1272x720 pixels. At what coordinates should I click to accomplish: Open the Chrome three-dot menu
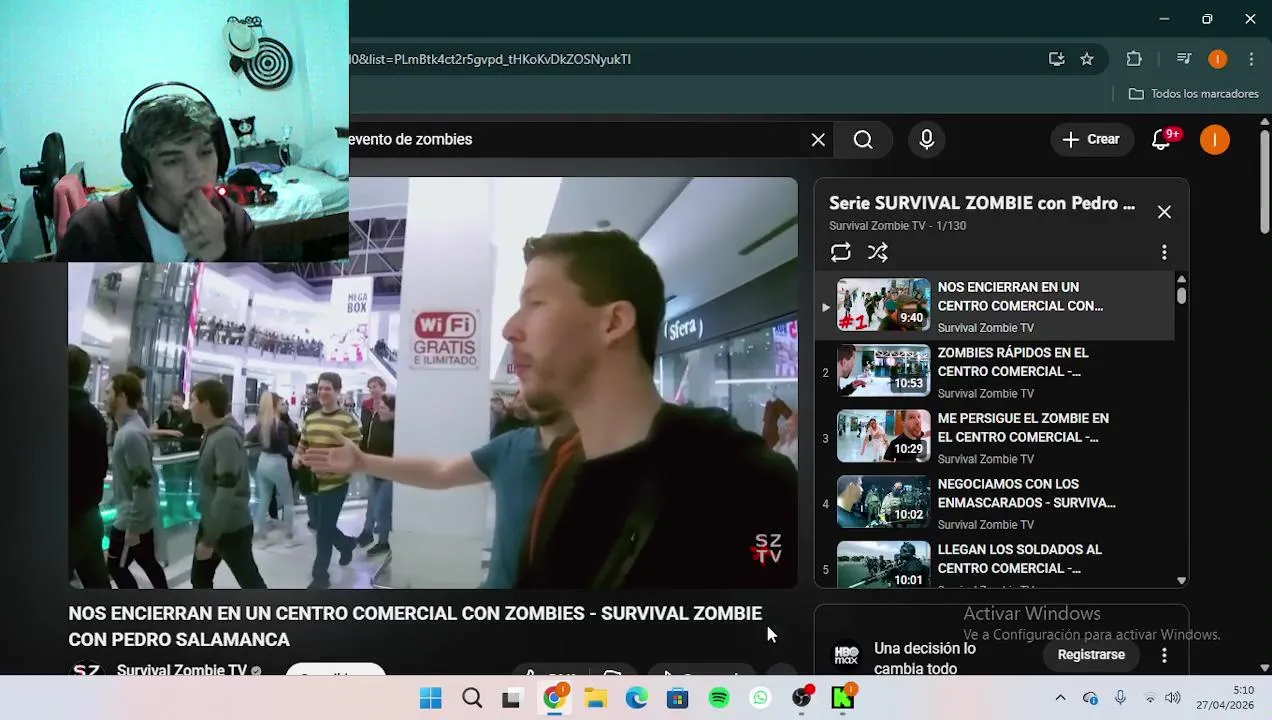1251,59
